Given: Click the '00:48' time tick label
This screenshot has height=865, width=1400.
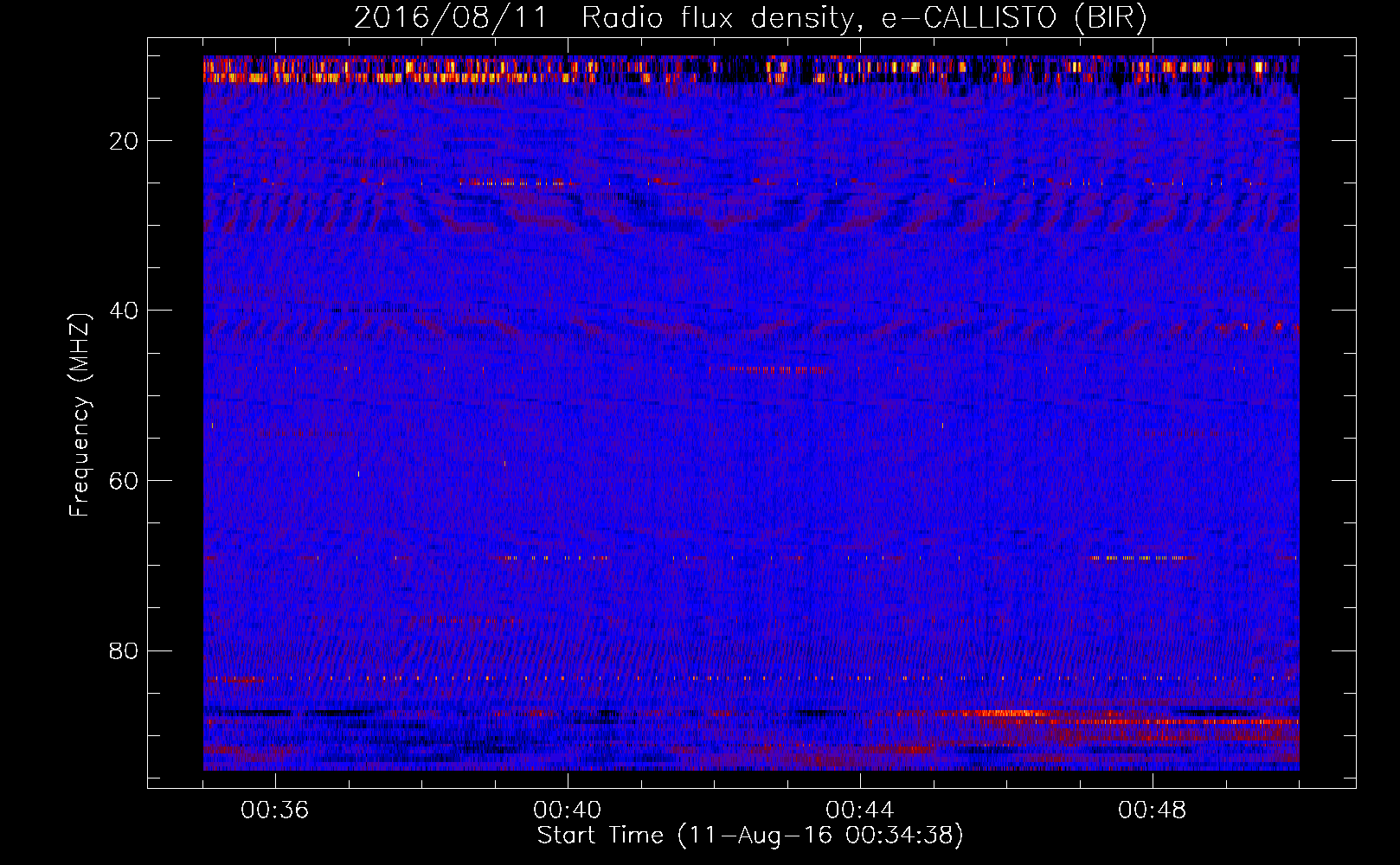Looking at the screenshot, I should click(x=1153, y=811).
